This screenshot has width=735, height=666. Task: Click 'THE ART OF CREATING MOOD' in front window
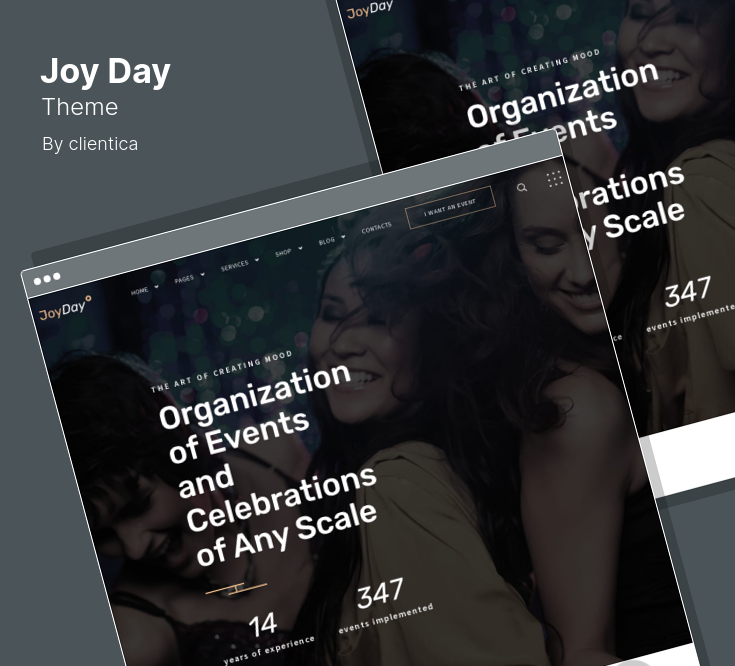point(221,371)
